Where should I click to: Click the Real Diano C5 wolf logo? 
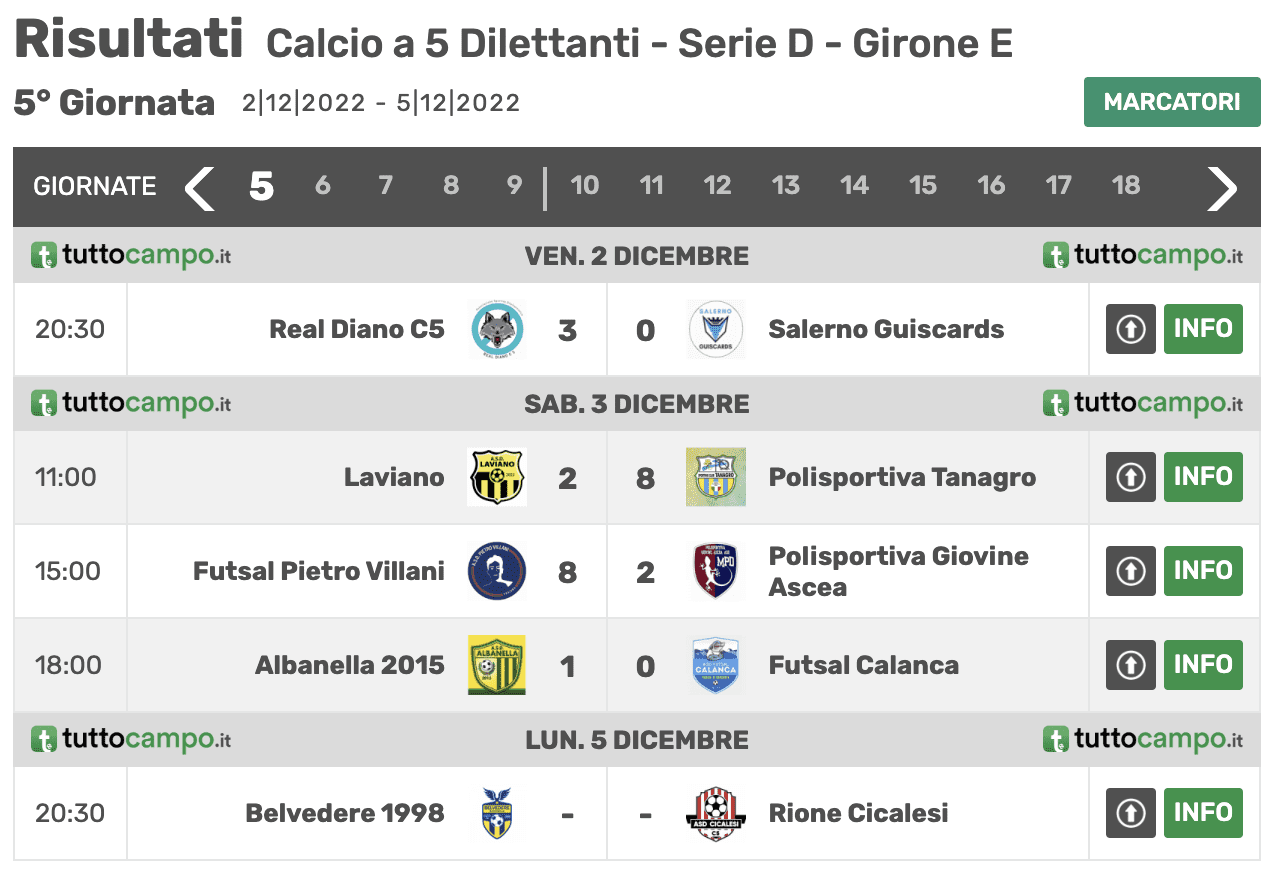(x=498, y=329)
